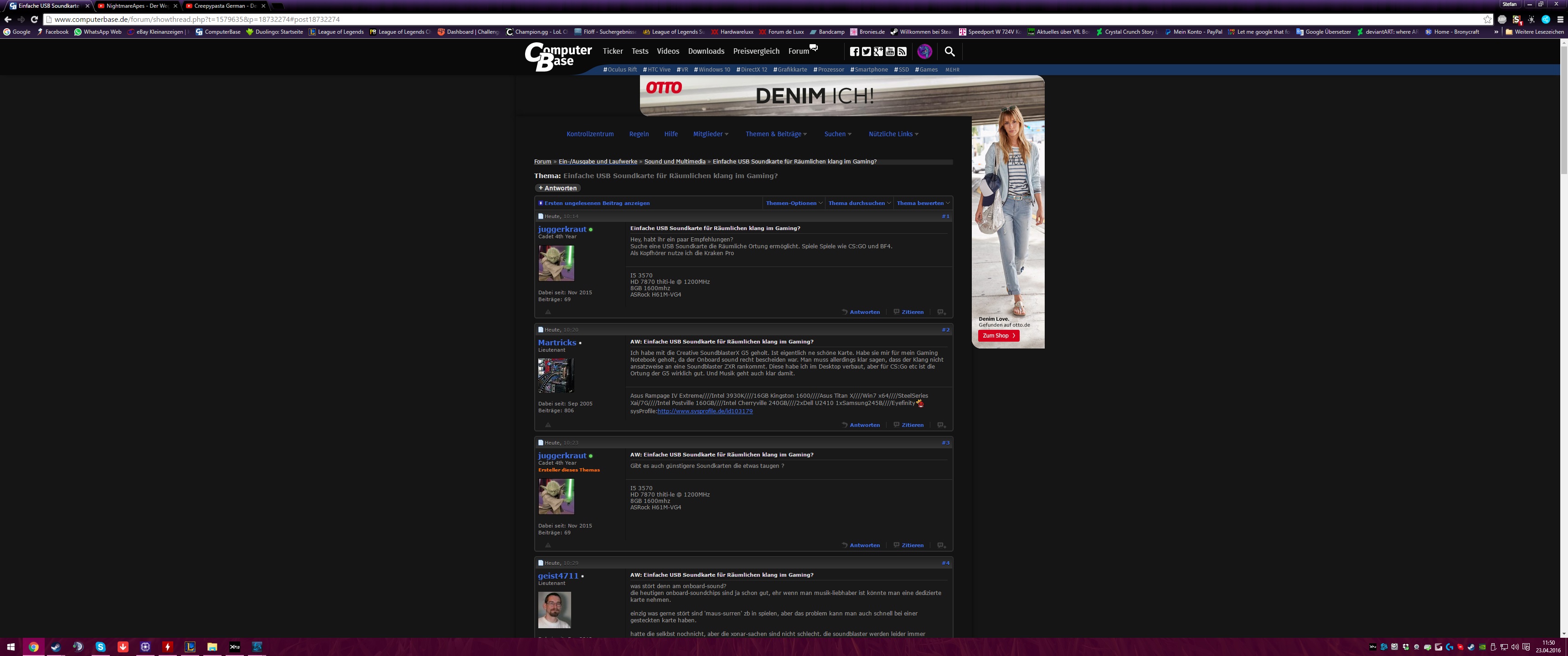Open the Preisvergleich navigation item
Image resolution: width=1568 pixels, height=656 pixels.
pos(756,52)
